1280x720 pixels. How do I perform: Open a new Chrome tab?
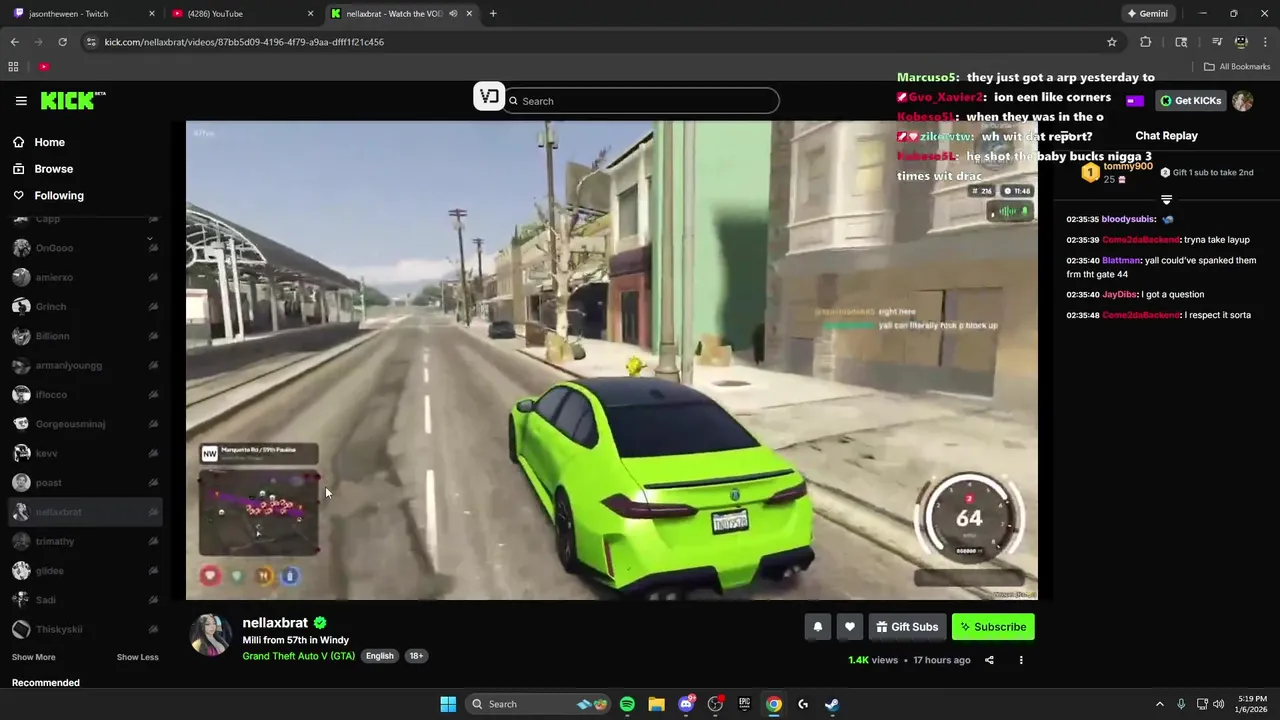493,14
